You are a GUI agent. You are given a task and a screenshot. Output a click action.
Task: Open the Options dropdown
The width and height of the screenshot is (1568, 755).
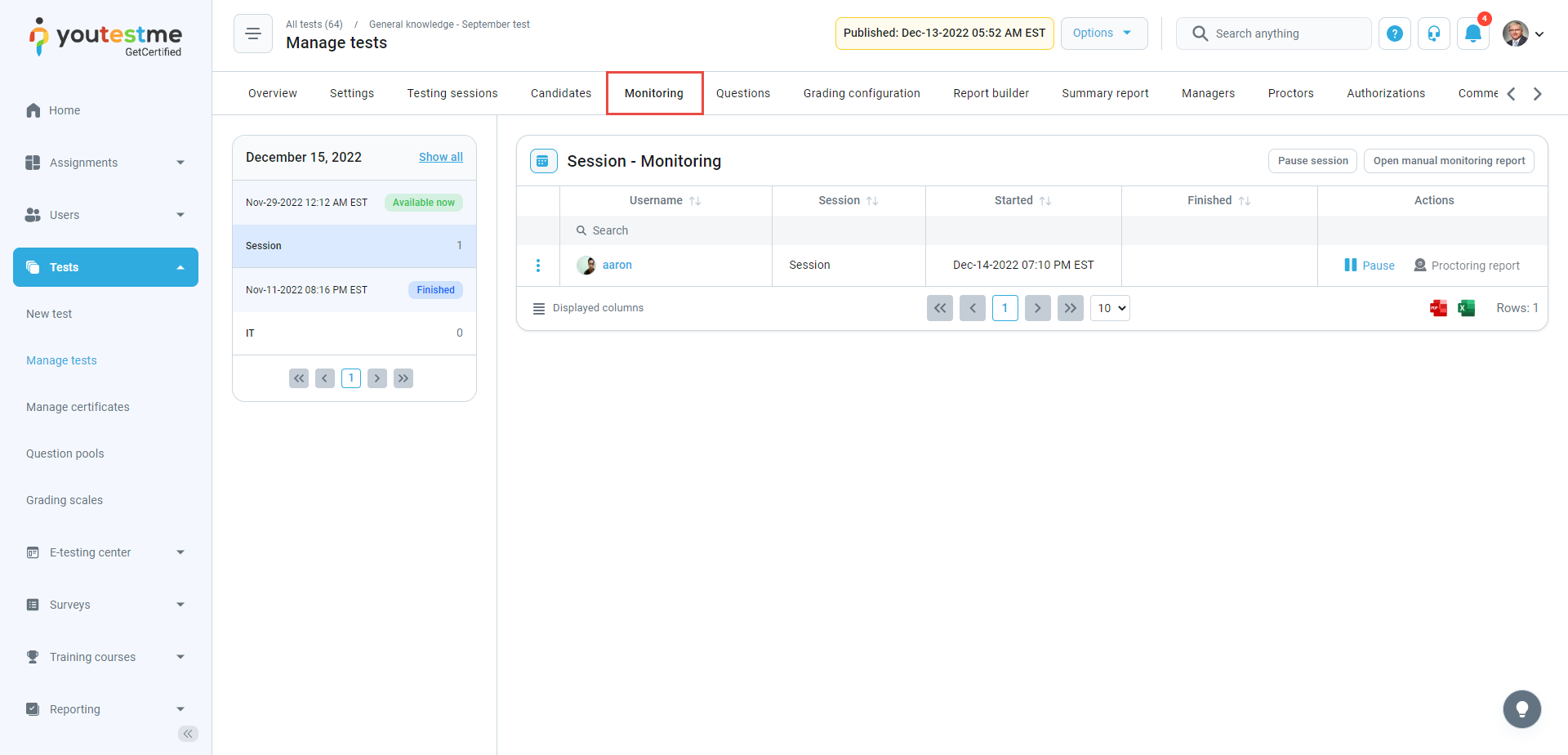tap(1103, 34)
